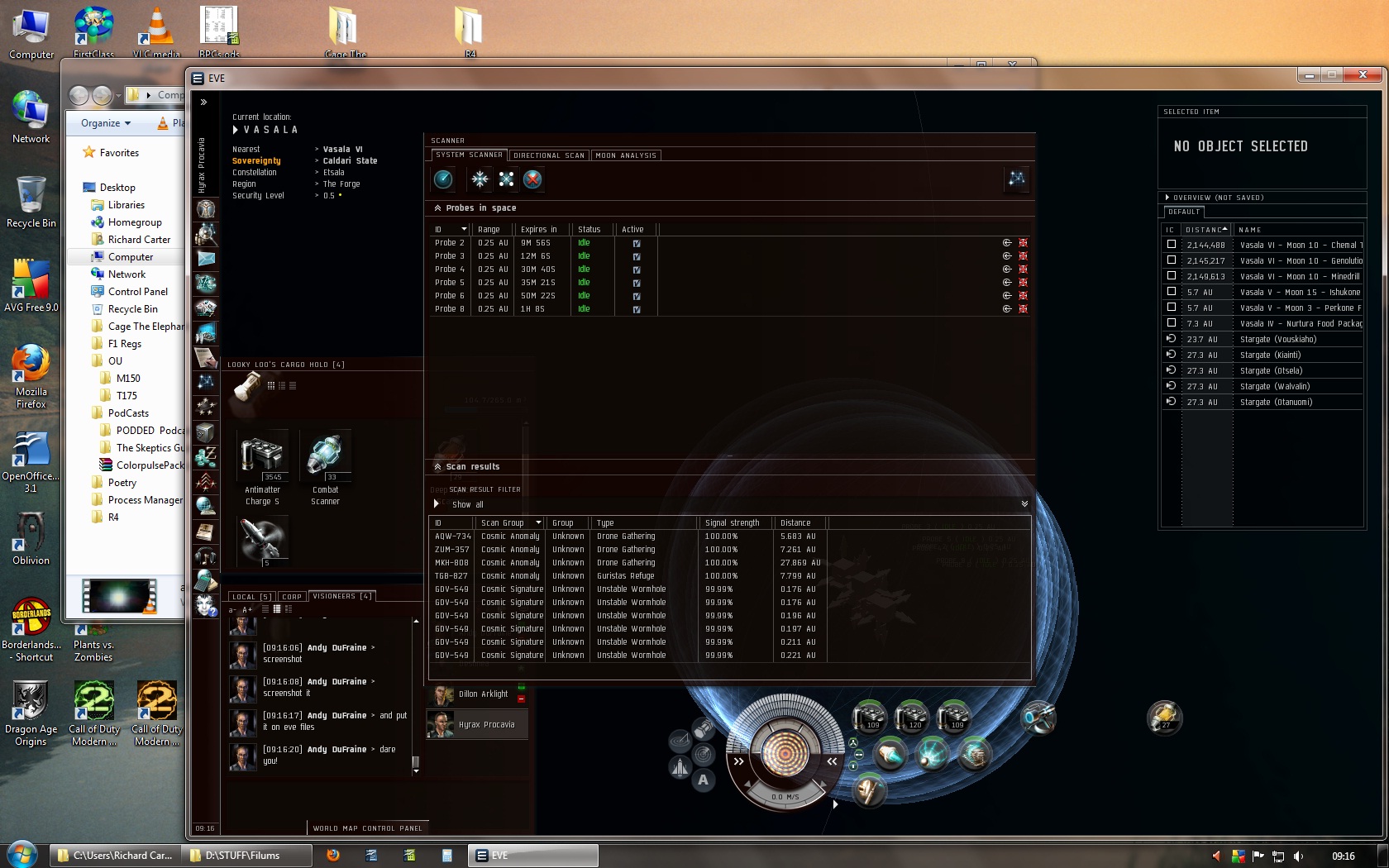This screenshot has height=868, width=1389.
Task: Open ship cargo hold button on HUD
Action: point(703,729)
